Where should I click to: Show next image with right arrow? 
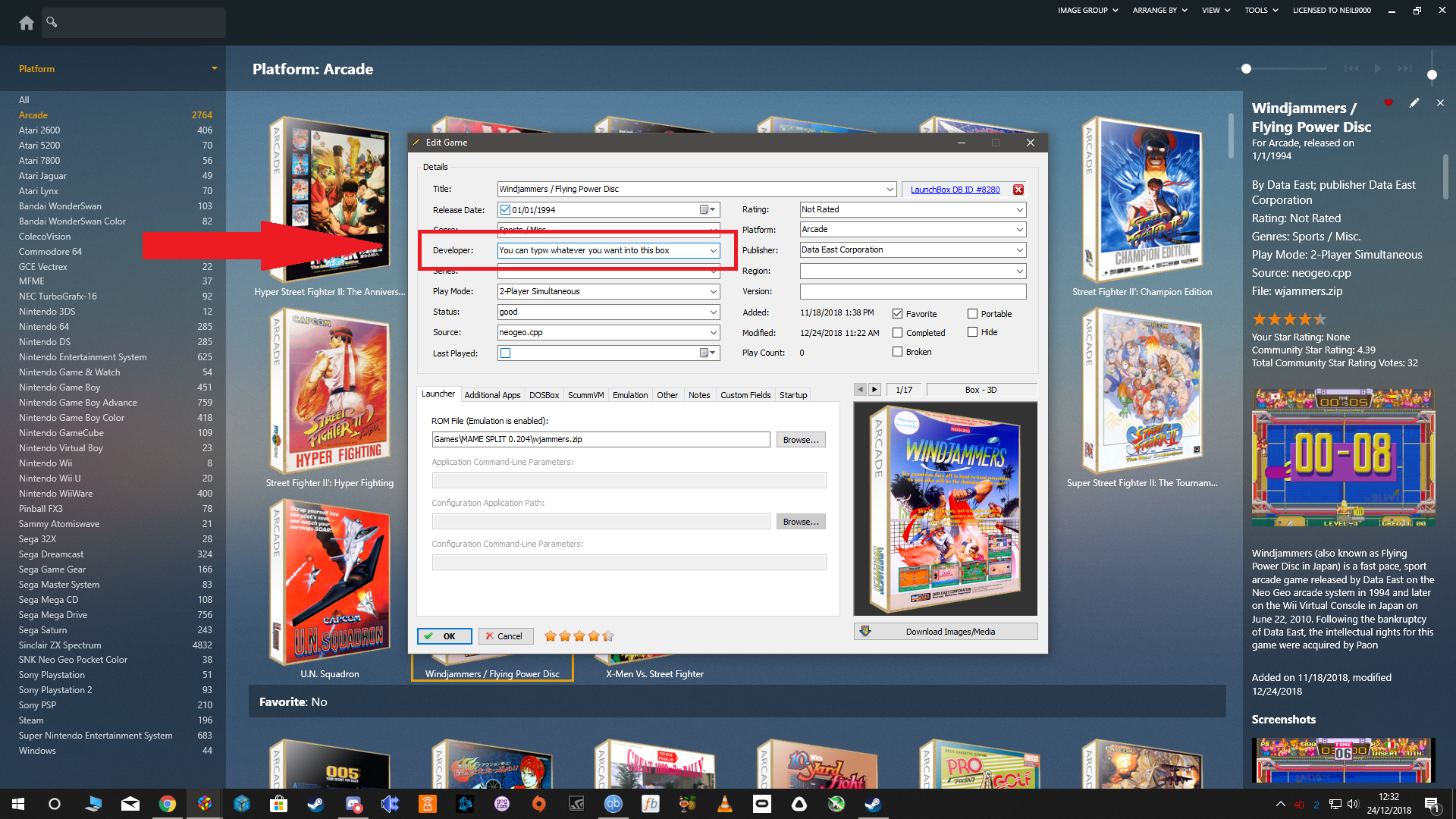874,390
